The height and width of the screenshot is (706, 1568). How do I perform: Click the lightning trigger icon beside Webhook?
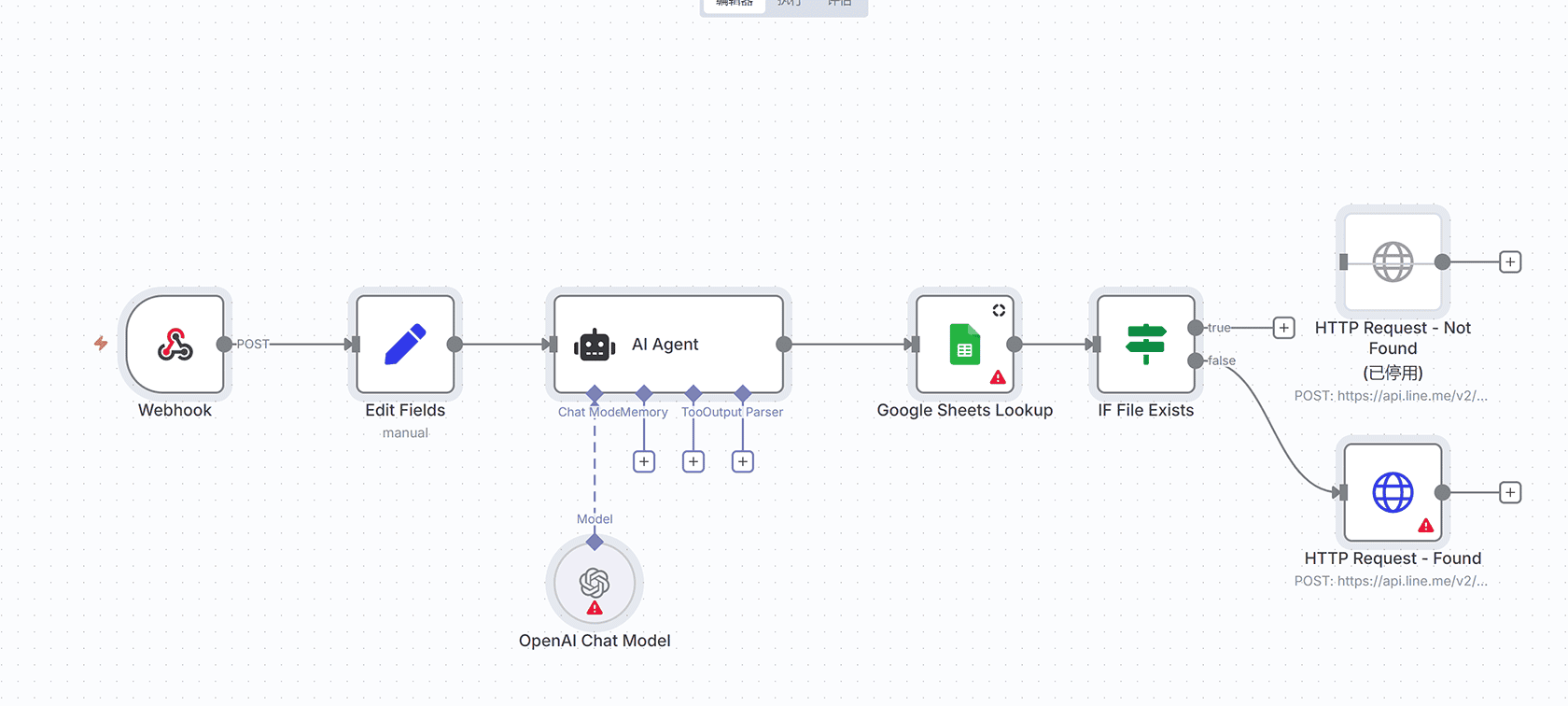101,344
